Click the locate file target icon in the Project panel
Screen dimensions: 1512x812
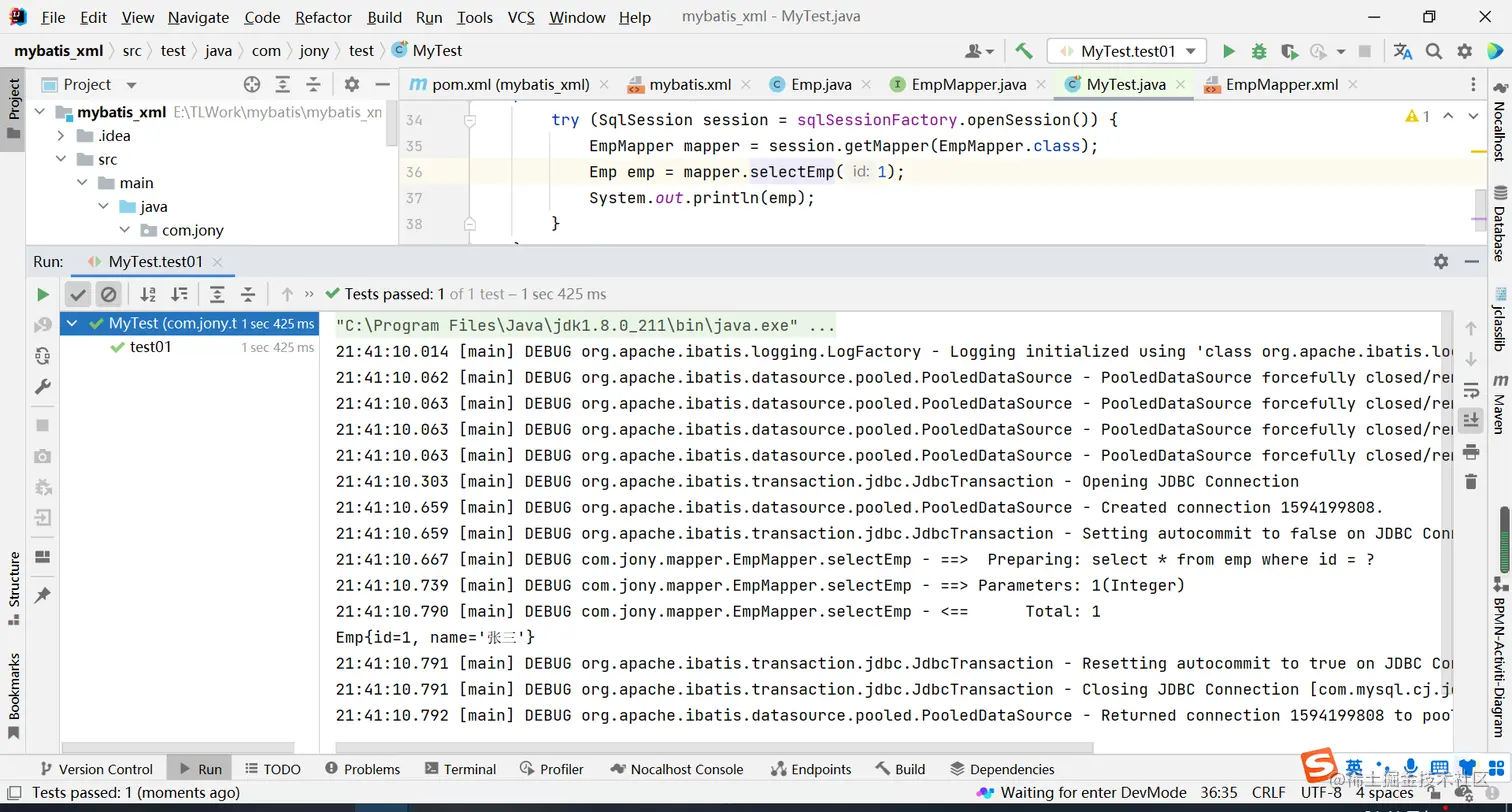(252, 85)
